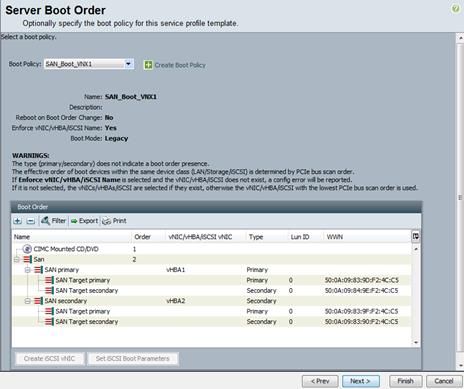Proceed with the Next button

tap(360, 381)
